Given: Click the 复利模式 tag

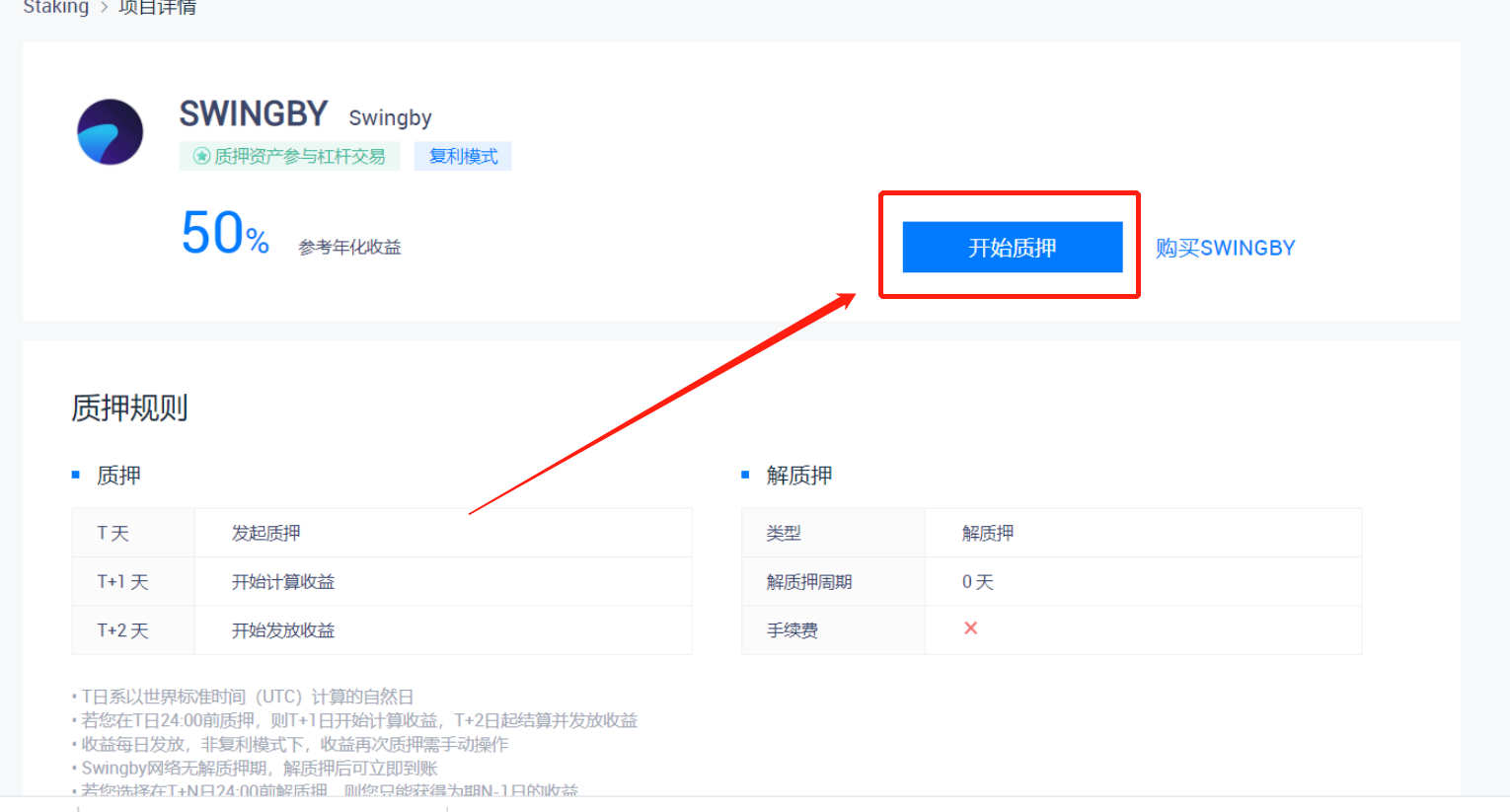Looking at the screenshot, I should click(464, 156).
